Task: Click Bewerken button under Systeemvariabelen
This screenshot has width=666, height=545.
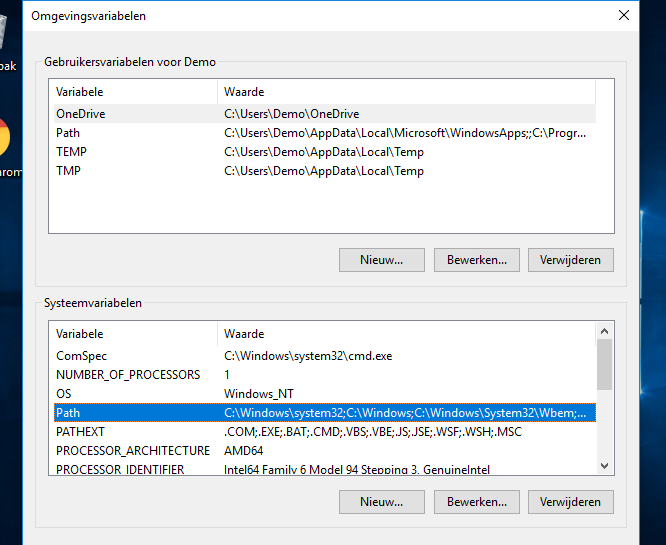Action: pyautogui.click(x=476, y=502)
